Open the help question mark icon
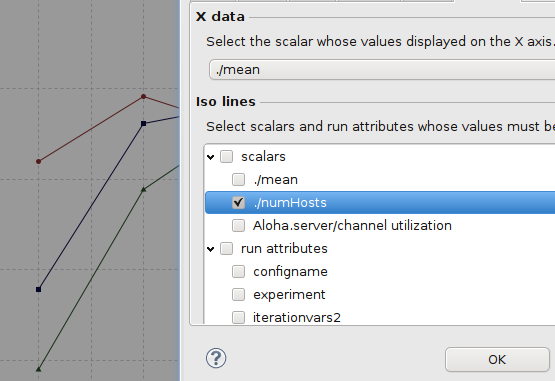Viewport: 555px width, 381px height. click(216, 358)
